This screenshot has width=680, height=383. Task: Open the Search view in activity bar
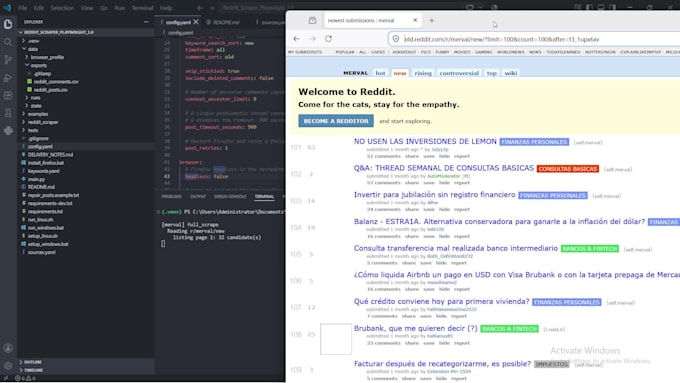pos(8,42)
